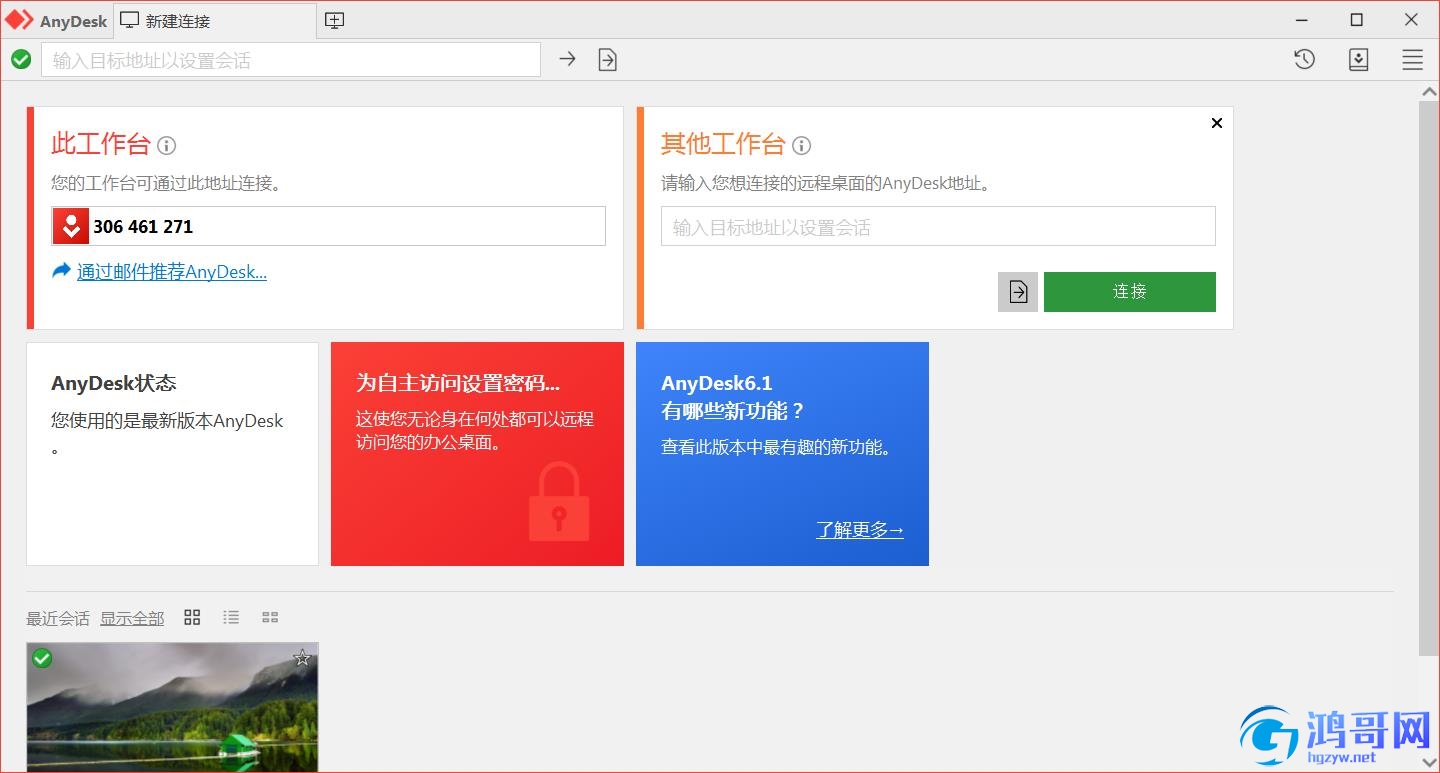Click online status check on session thumbnail
This screenshot has width=1440, height=773.
pyautogui.click(x=42, y=658)
